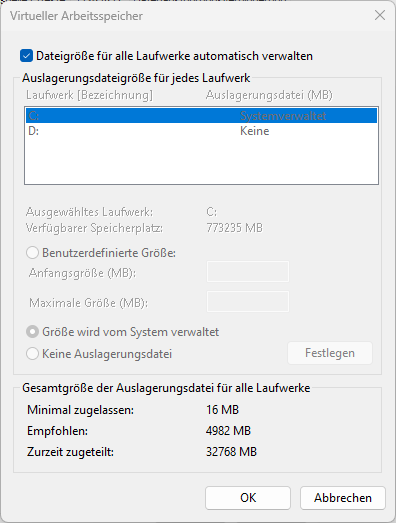This screenshot has width=396, height=523.
Task: Close the Virtueller Arbeitsspeicher dialog
Action: click(380, 15)
